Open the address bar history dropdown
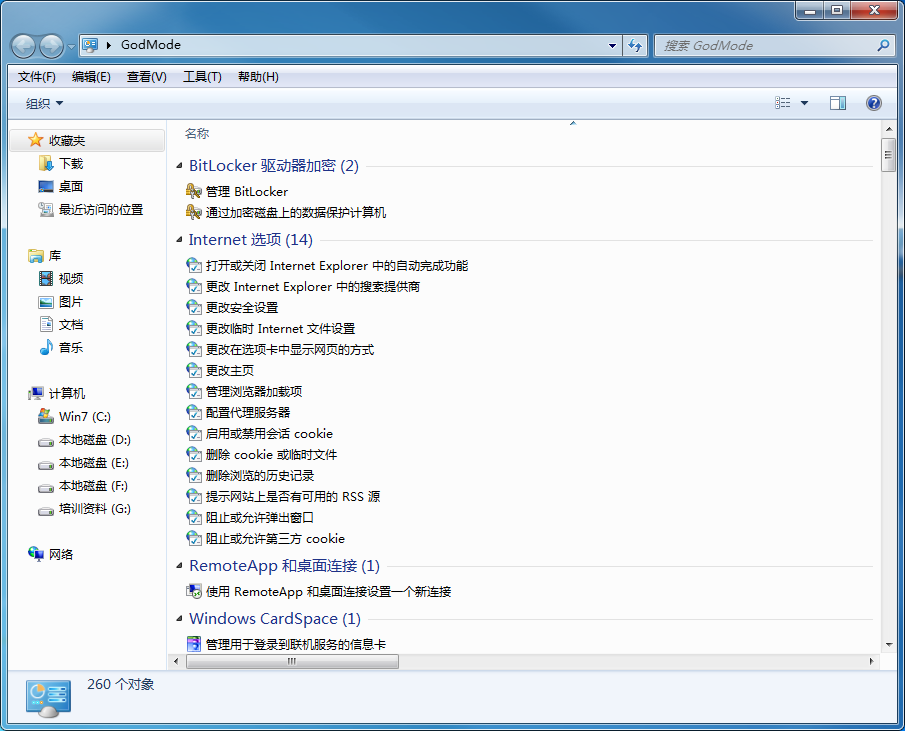 point(611,45)
